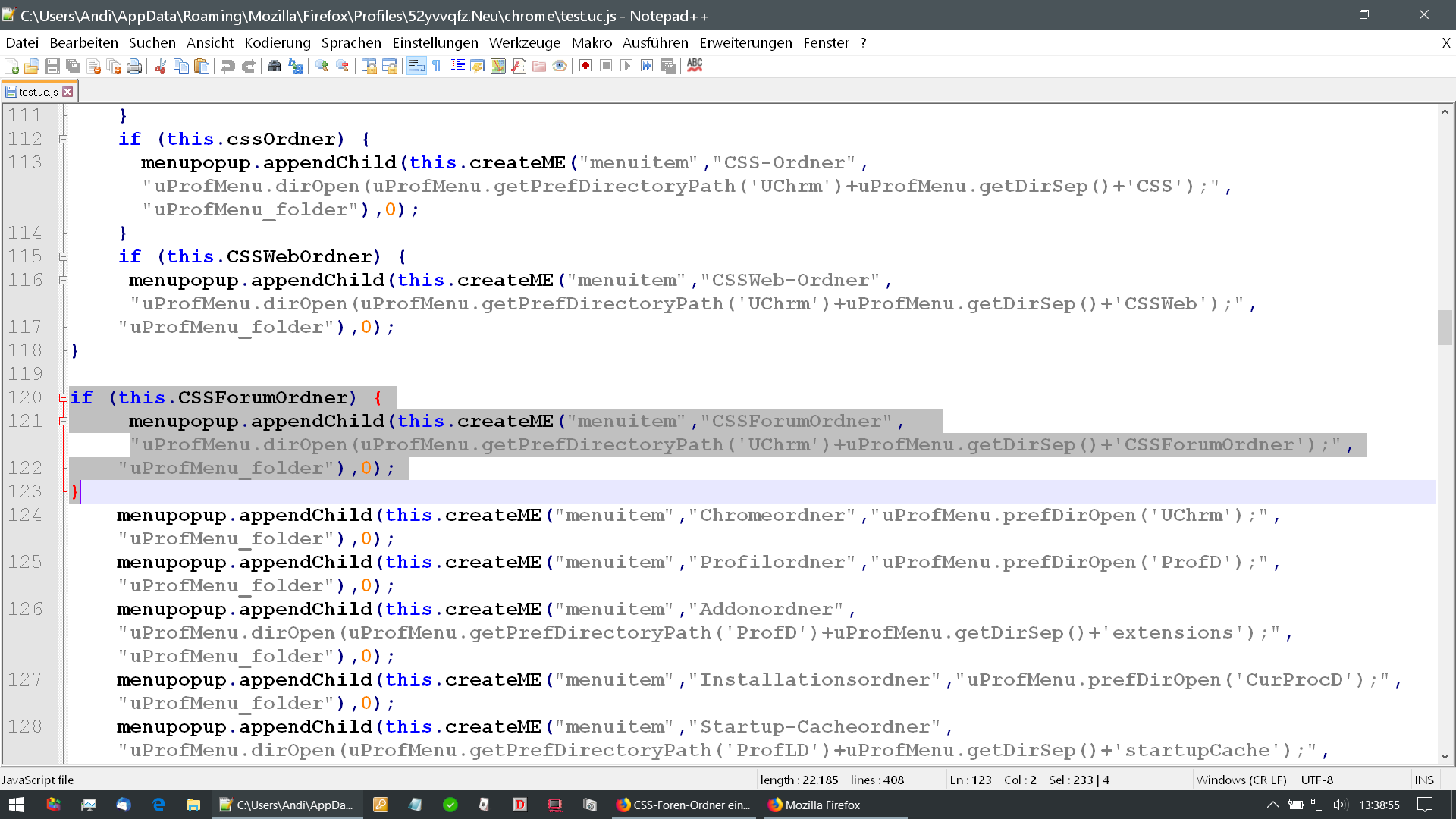The height and width of the screenshot is (819, 1456).
Task: Toggle INS insert mode in status bar
Action: coord(1423,780)
